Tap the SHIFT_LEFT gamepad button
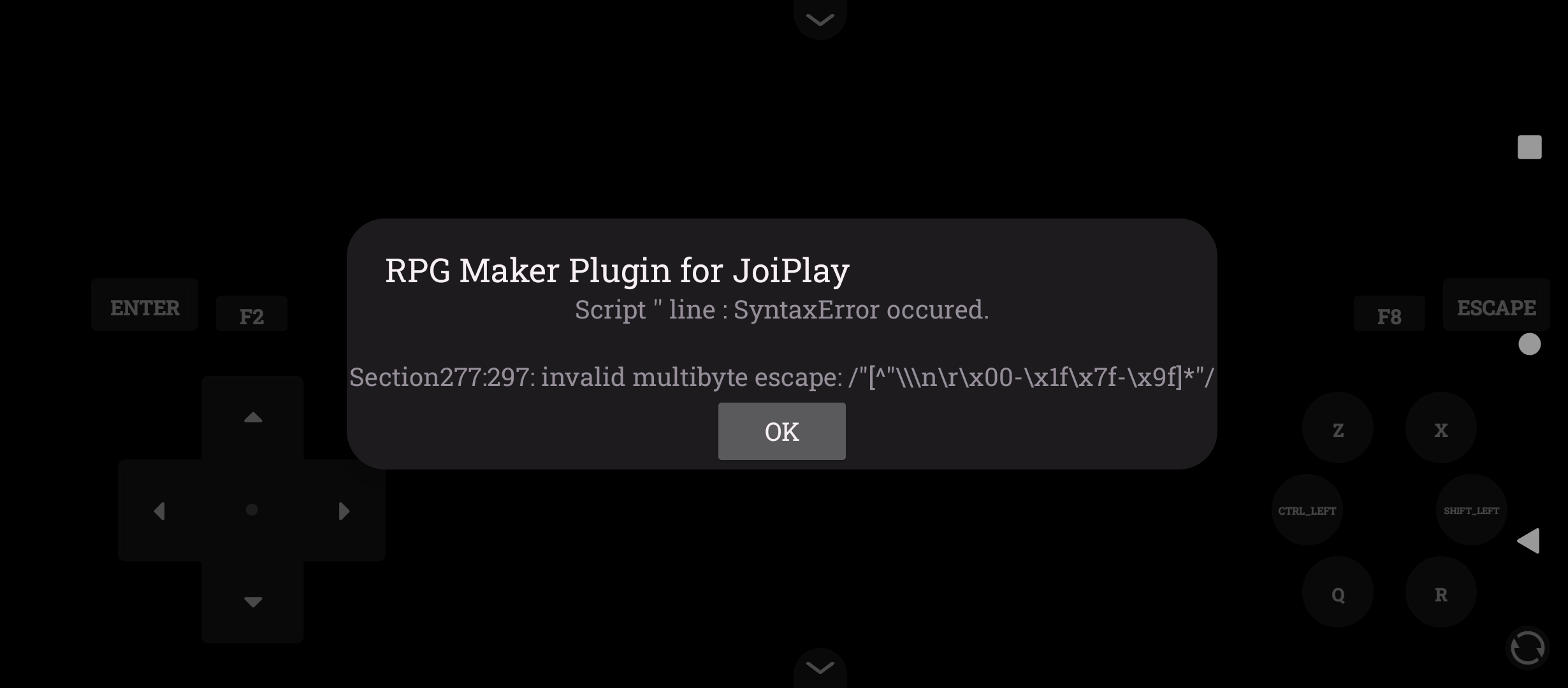 [1472, 510]
